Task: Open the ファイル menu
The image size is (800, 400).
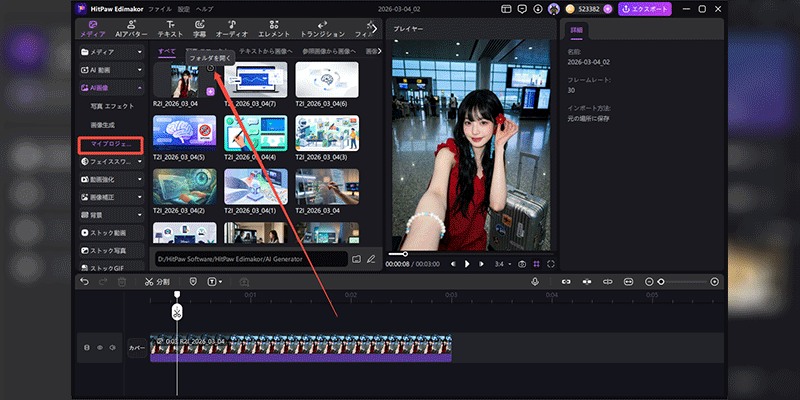Action: click(x=161, y=9)
